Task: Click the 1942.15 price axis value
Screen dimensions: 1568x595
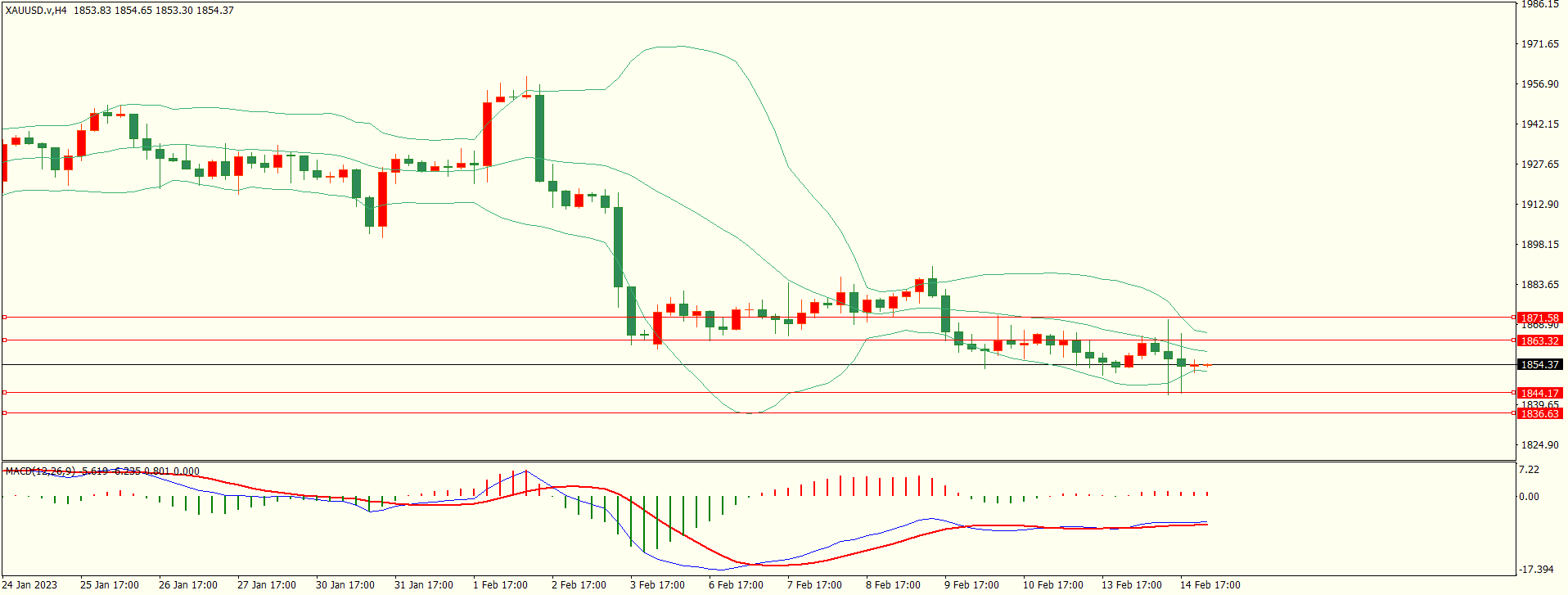Action: 1539,124
